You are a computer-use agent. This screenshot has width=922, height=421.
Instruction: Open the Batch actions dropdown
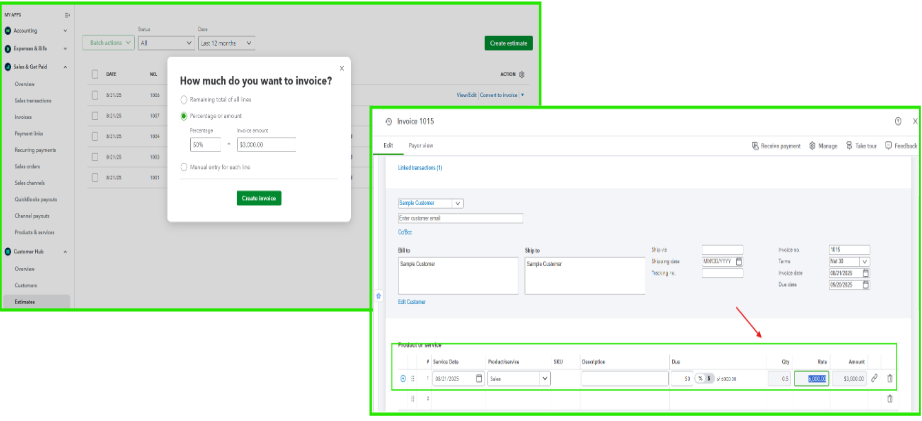(x=108, y=43)
